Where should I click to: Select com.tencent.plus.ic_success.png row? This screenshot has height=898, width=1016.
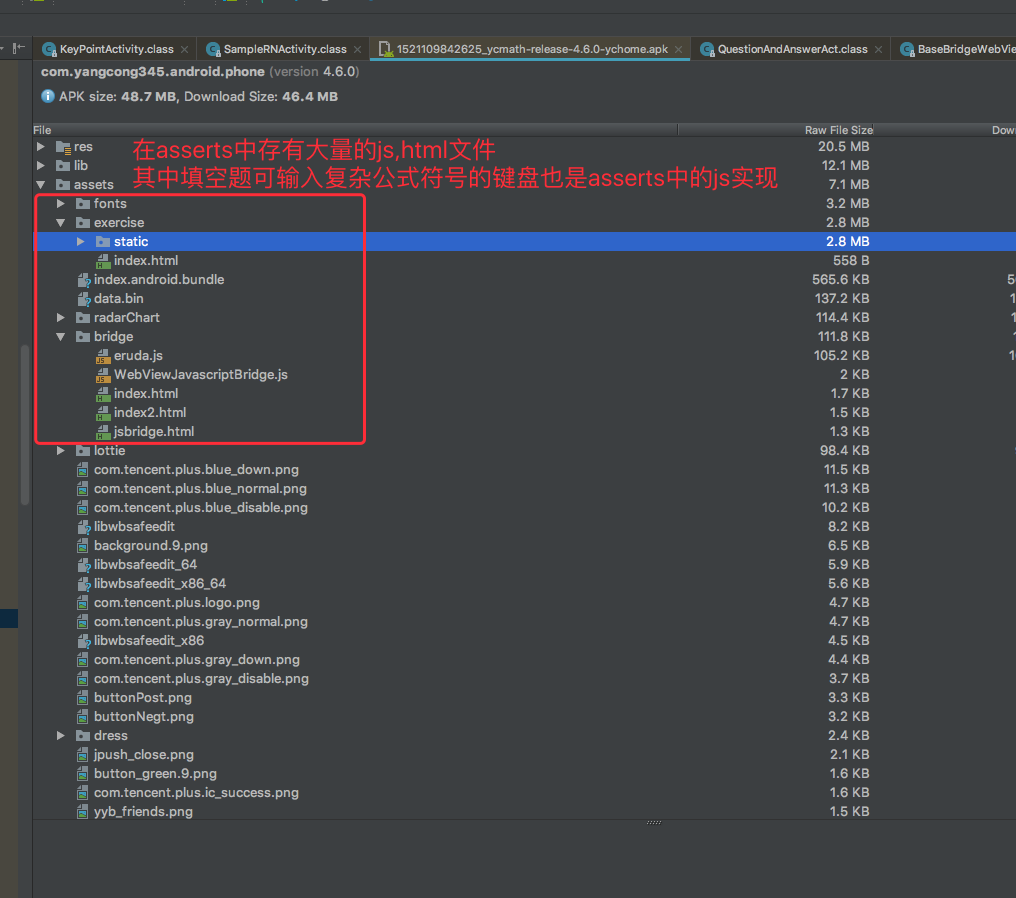[524, 792]
